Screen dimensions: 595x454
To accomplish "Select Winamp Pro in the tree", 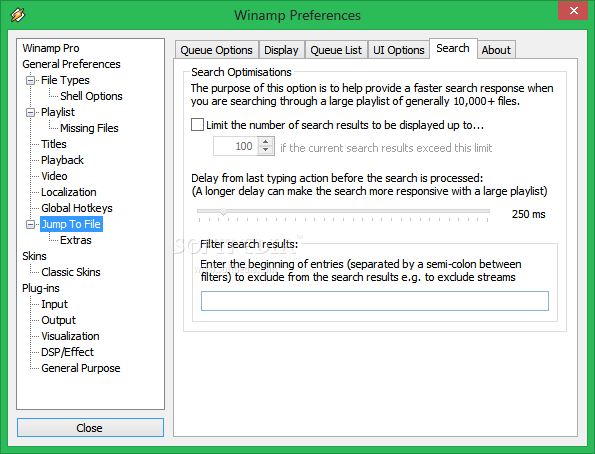I will (51, 48).
